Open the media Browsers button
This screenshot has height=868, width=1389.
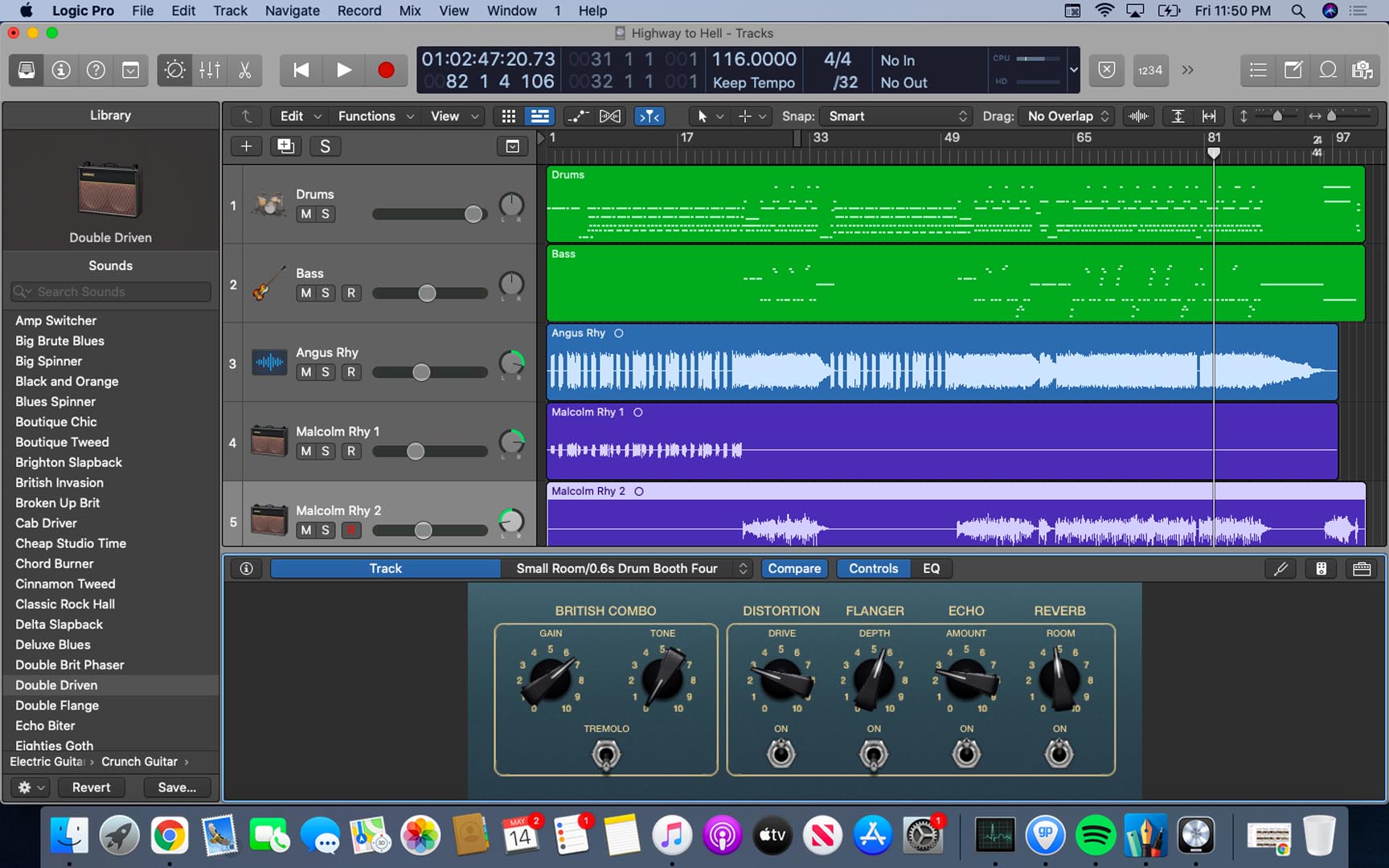tap(1362, 70)
